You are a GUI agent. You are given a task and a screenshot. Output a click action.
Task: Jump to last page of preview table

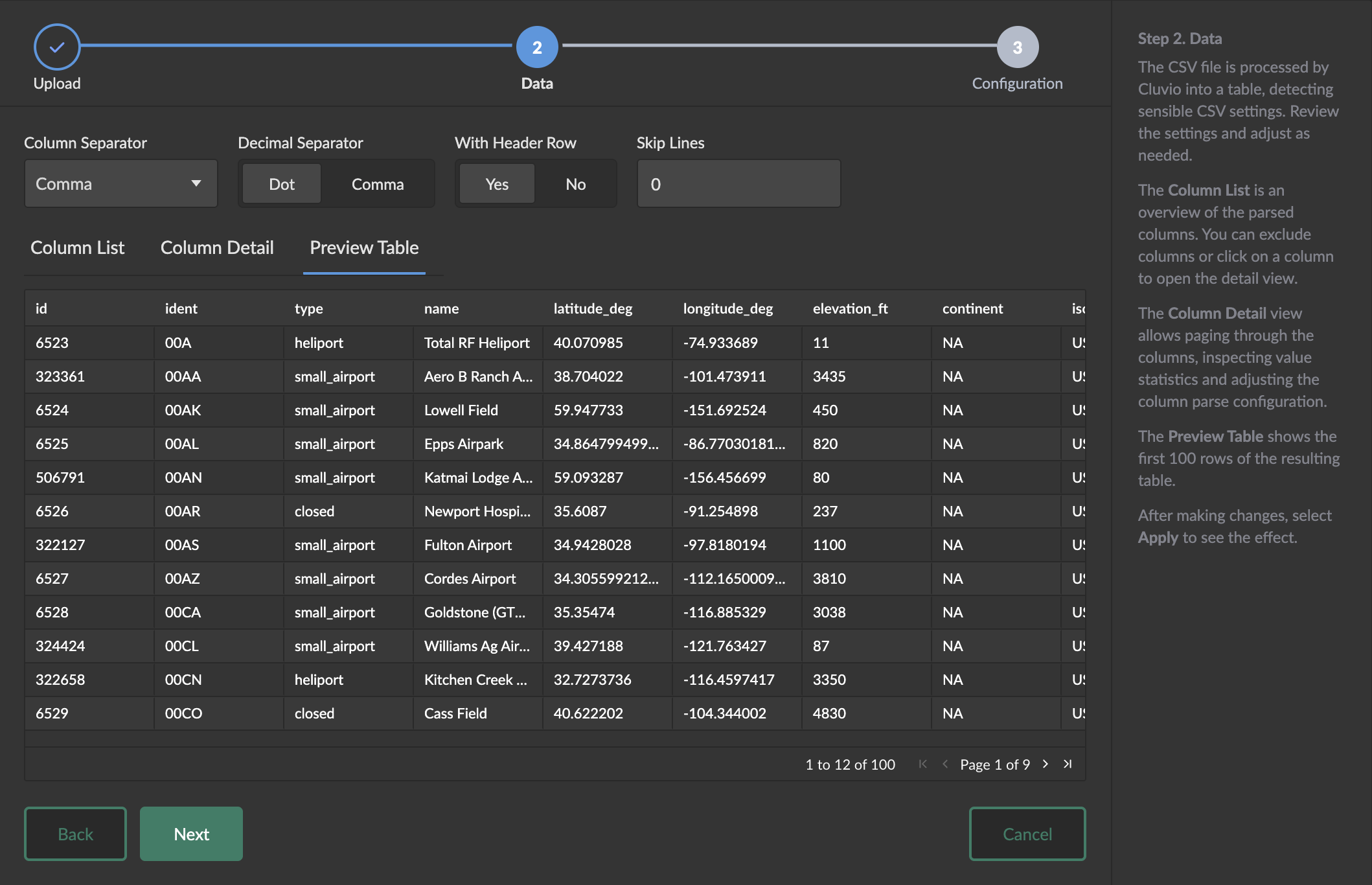1068,764
